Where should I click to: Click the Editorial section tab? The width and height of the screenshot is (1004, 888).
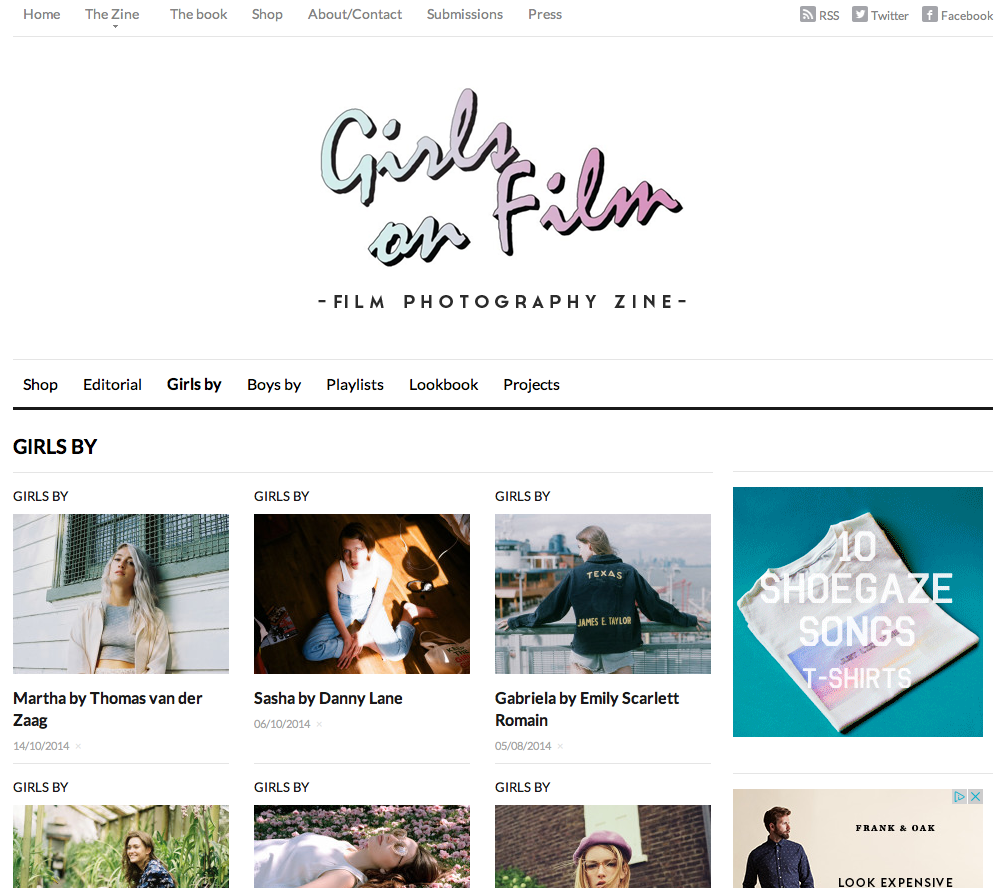(x=113, y=385)
